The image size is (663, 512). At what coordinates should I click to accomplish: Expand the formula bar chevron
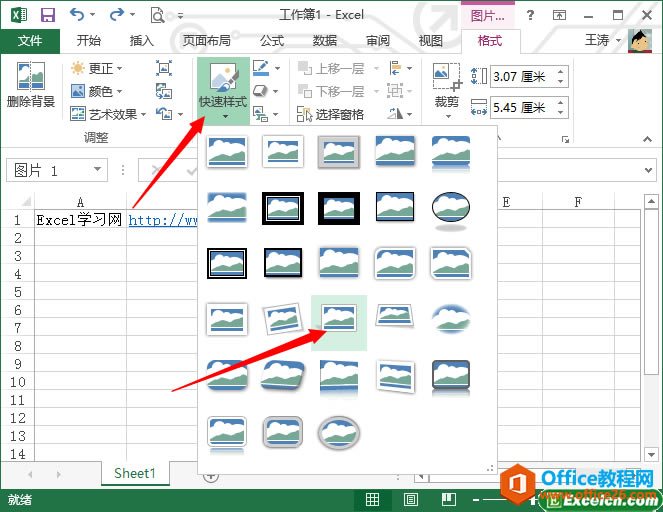[x=649, y=170]
